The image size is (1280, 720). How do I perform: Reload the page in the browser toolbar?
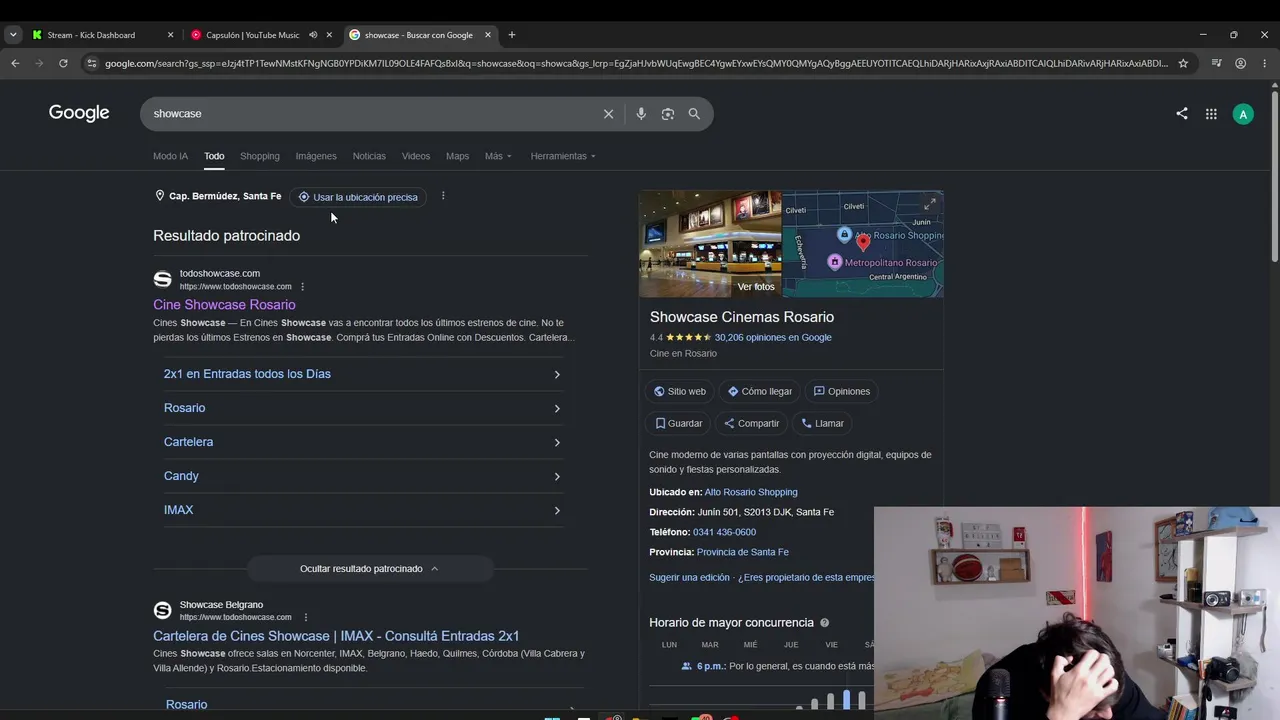pyautogui.click(x=63, y=63)
